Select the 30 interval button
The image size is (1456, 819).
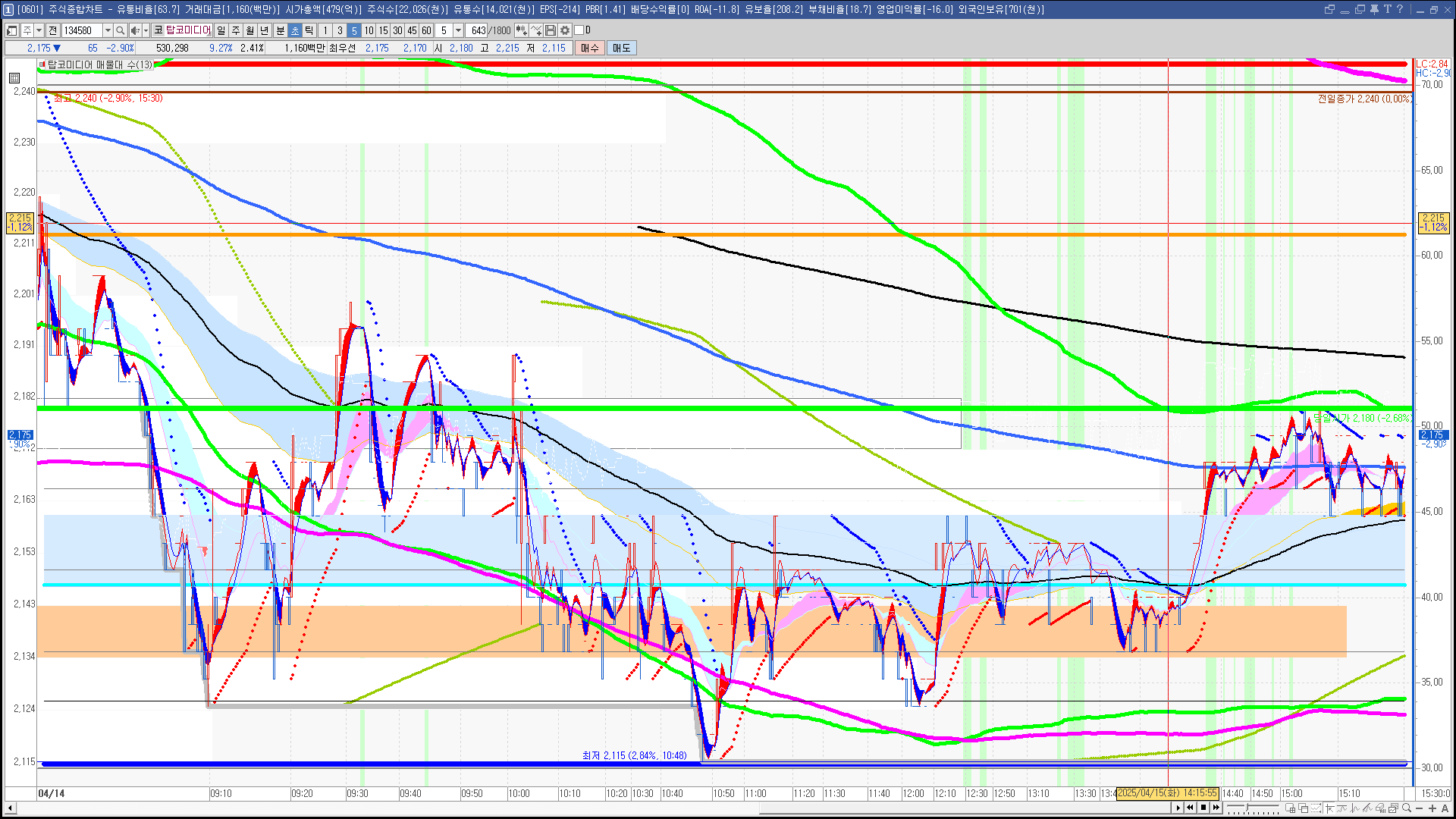tap(397, 30)
